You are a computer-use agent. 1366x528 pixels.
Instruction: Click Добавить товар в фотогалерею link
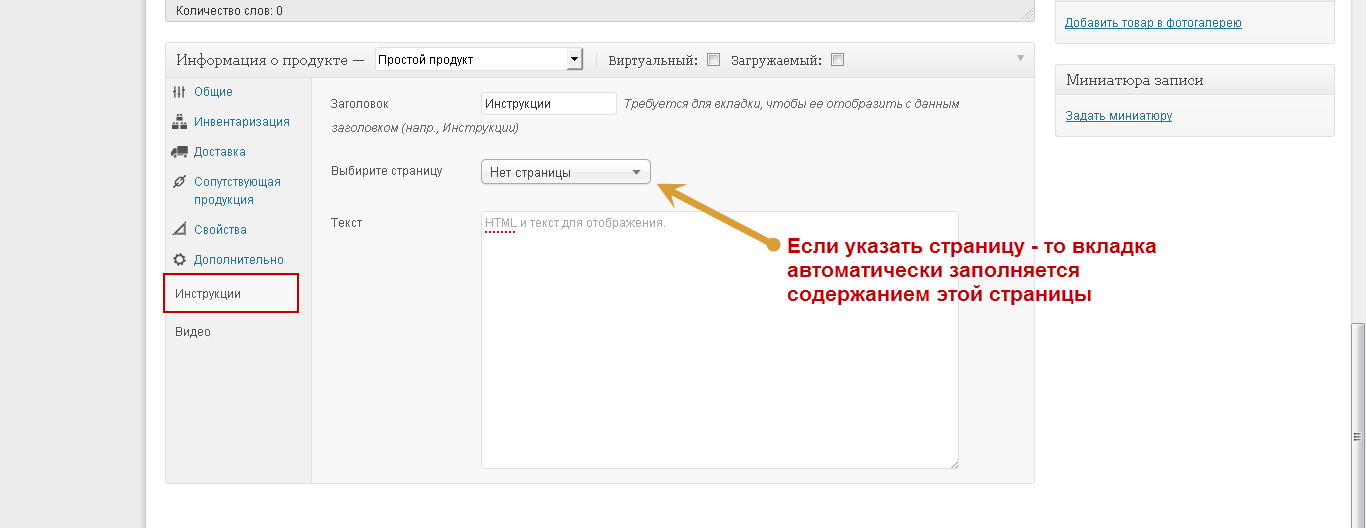click(x=1153, y=23)
